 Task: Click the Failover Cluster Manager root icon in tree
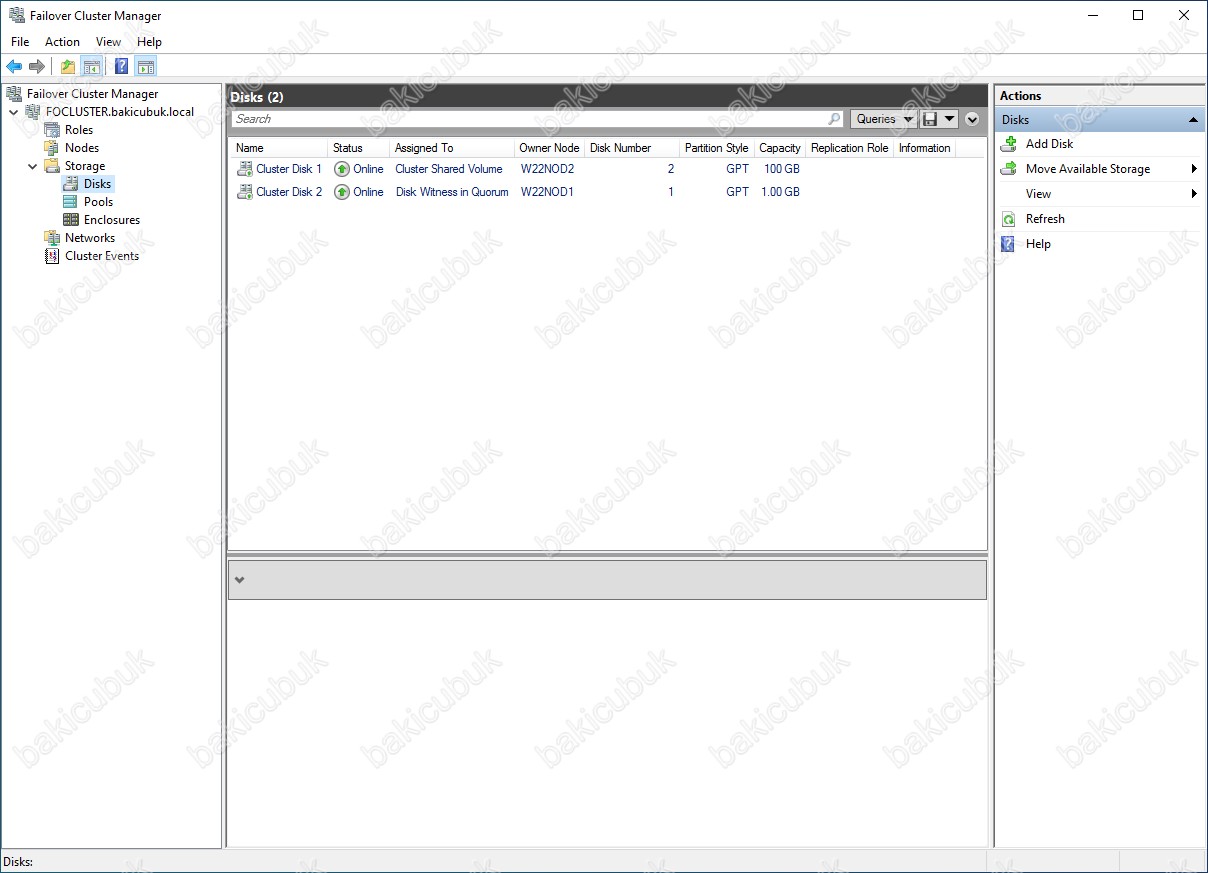click(15, 94)
